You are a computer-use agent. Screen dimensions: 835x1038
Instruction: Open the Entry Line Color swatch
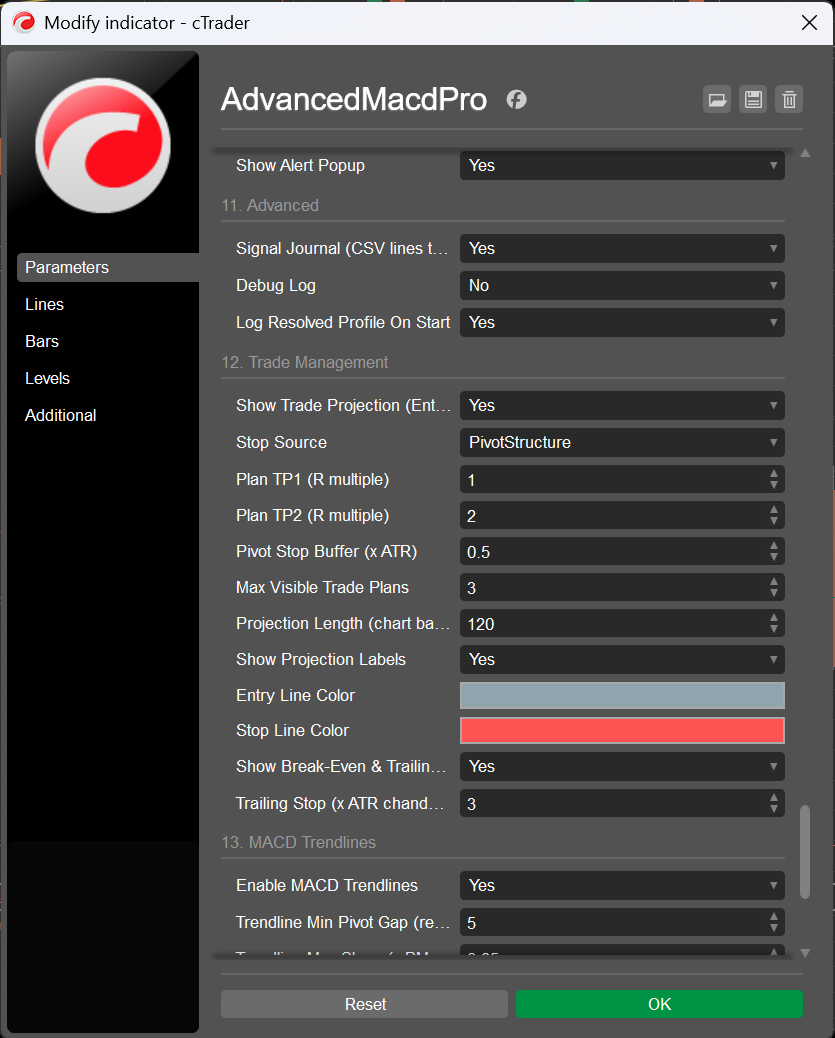pos(622,696)
